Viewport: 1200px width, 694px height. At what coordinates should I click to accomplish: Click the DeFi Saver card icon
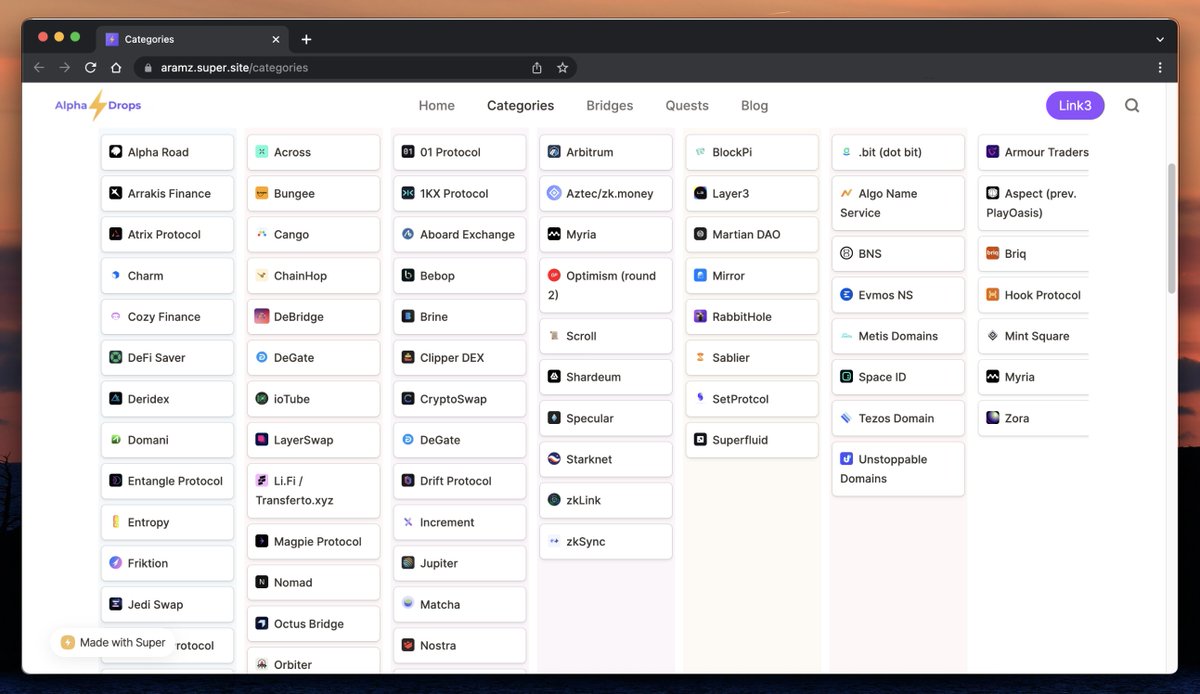pos(116,357)
